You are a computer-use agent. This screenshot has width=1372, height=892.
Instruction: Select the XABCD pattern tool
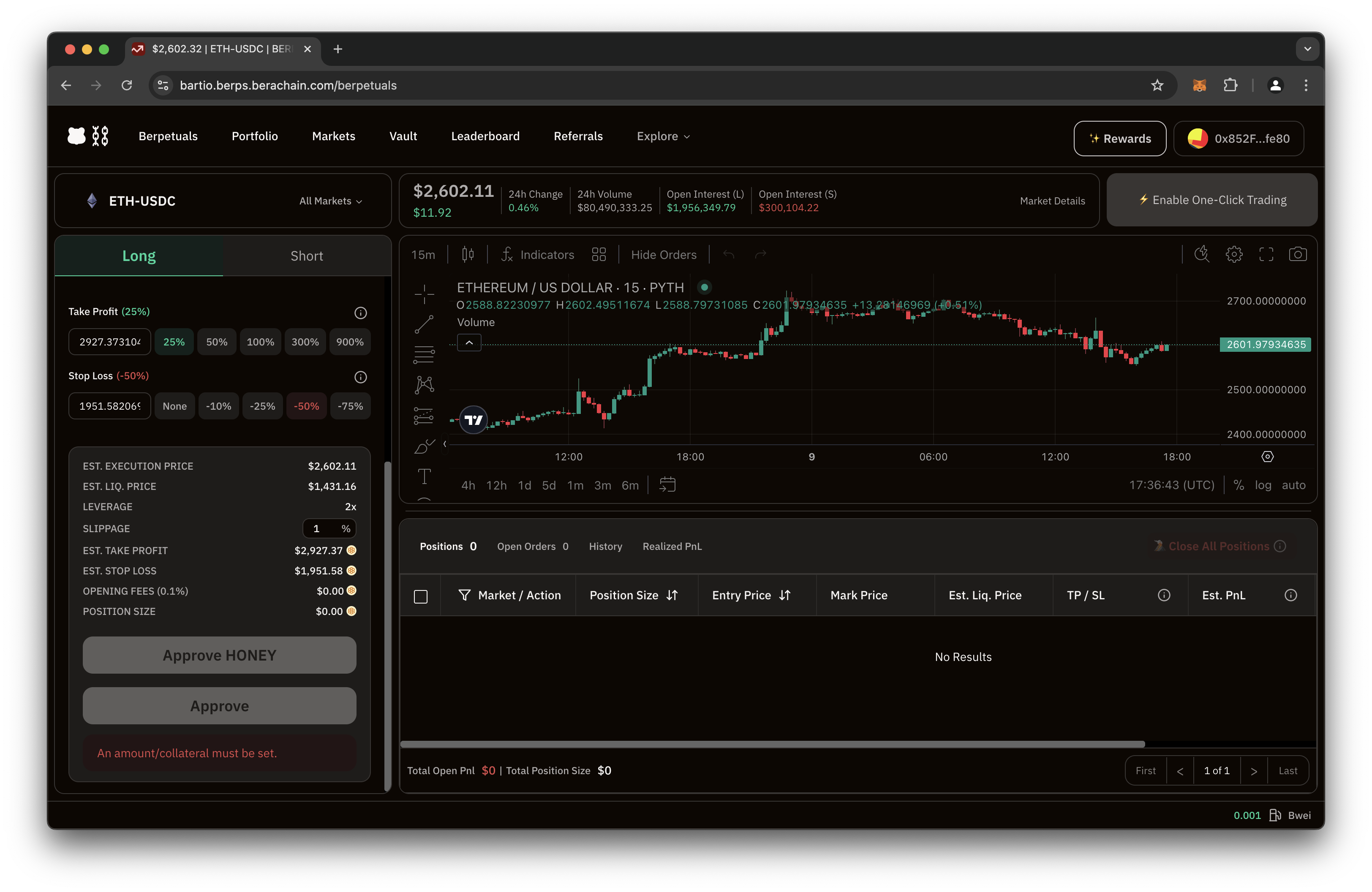[424, 385]
